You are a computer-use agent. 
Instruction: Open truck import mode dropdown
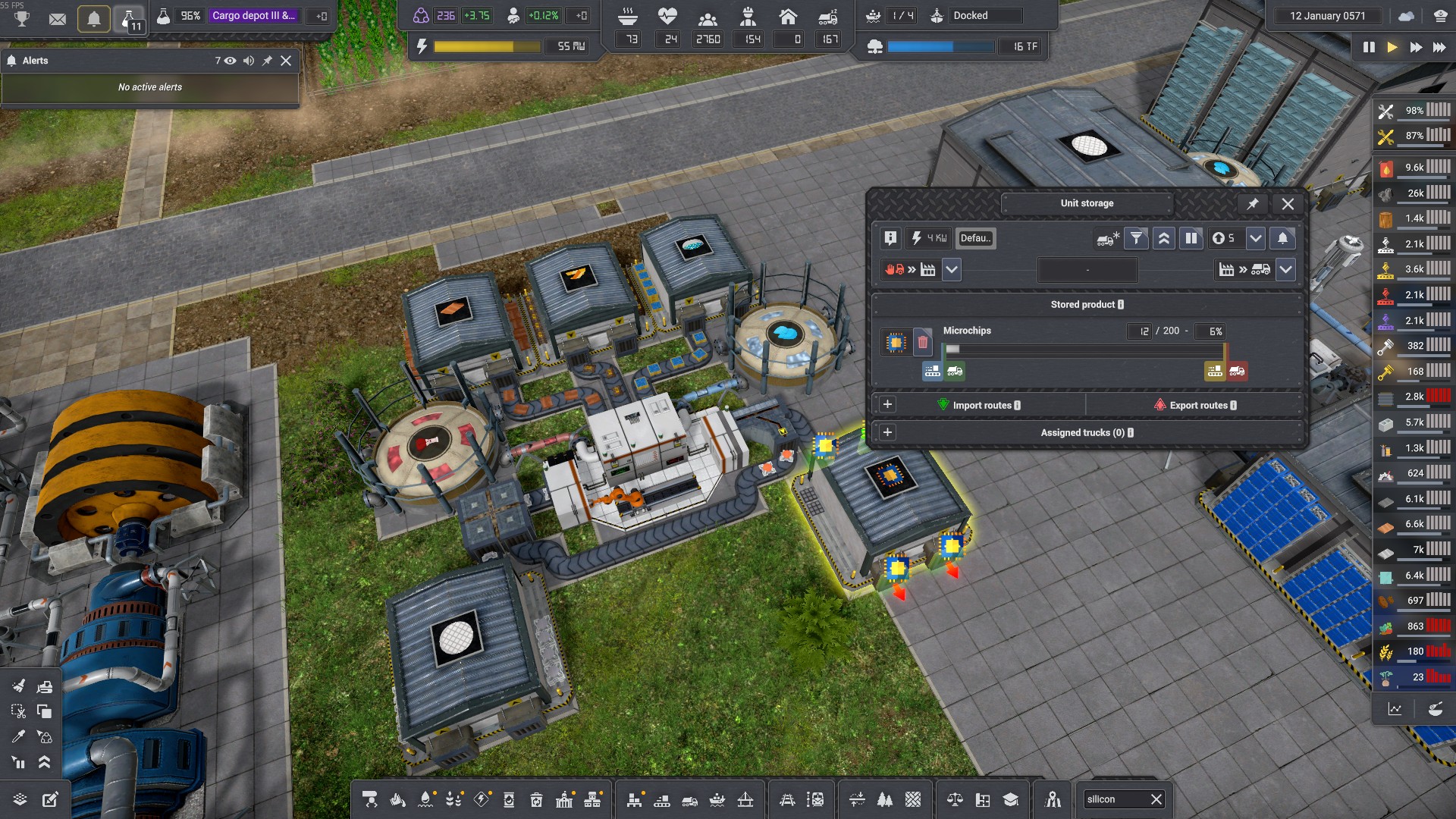pyautogui.click(x=952, y=269)
